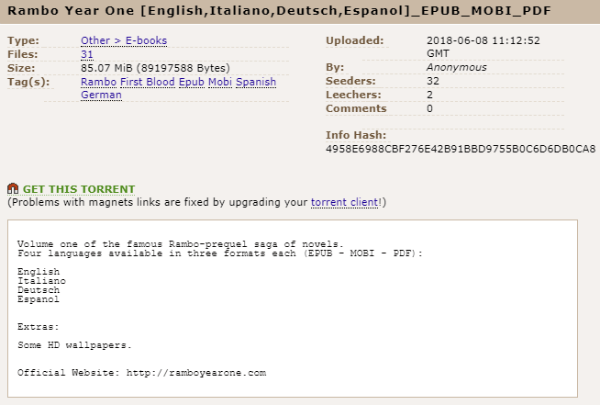Click the 'Extras:' line in description
The height and width of the screenshot is (405, 600).
pyautogui.click(x=38, y=327)
